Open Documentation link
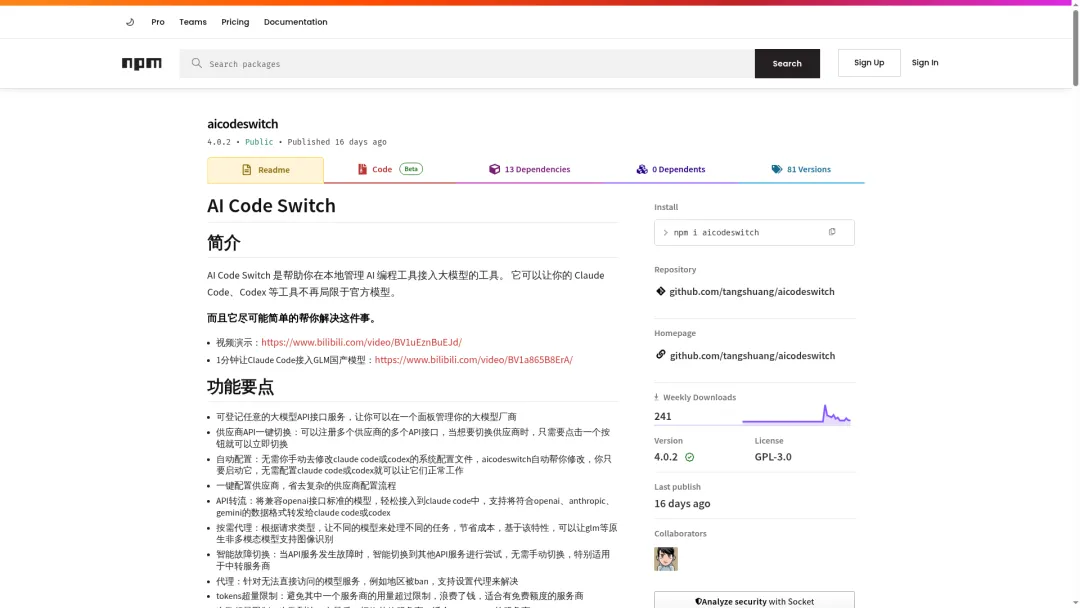Image resolution: width=1080 pixels, height=608 pixels. (295, 22)
